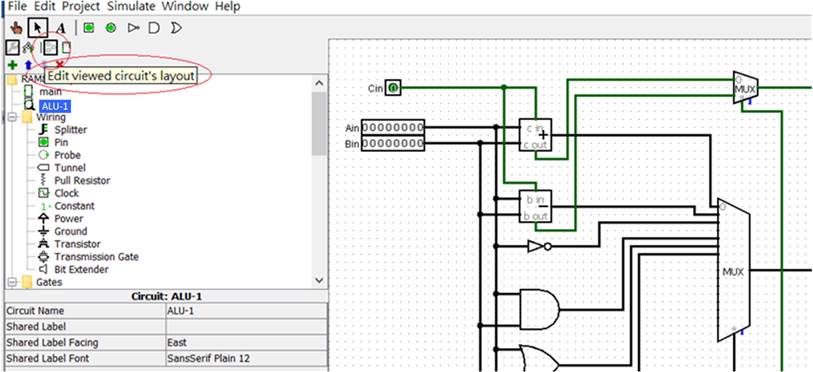Screen dimensions: 813x372
Task: Toggle first bit of Bin input
Action: [366, 143]
